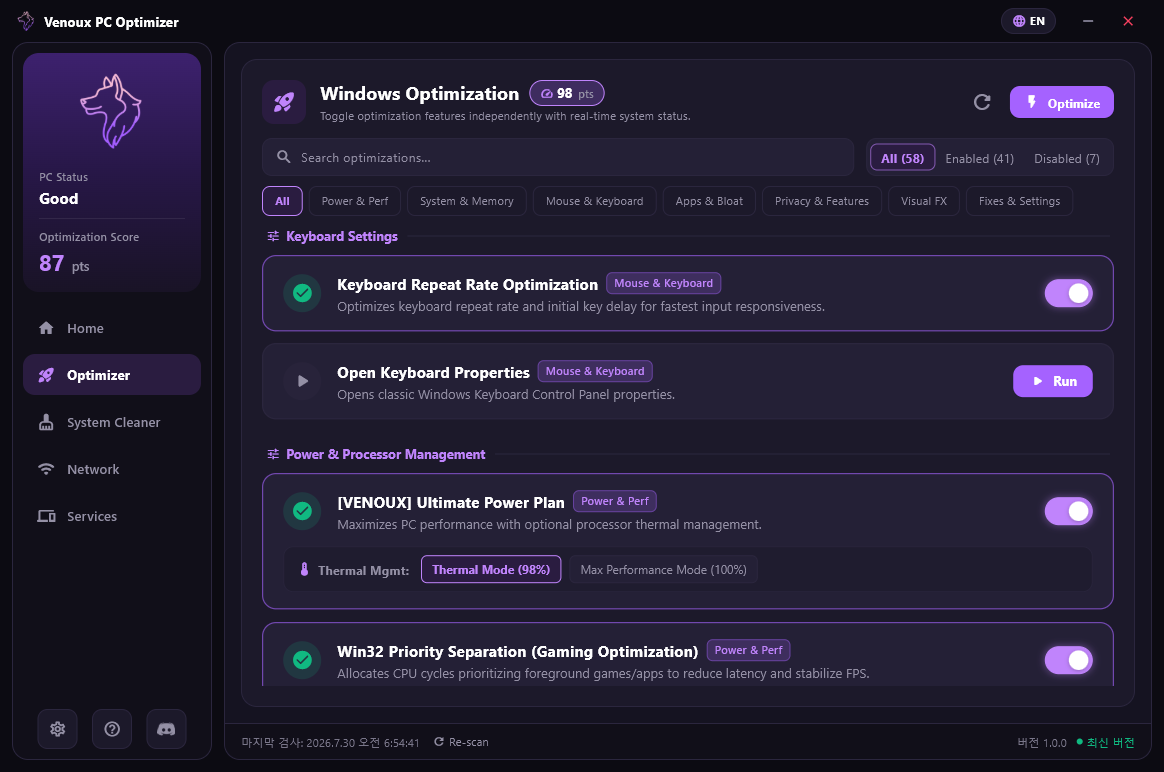Minimize the Venoux window
The width and height of the screenshot is (1164, 772).
(x=1088, y=21)
